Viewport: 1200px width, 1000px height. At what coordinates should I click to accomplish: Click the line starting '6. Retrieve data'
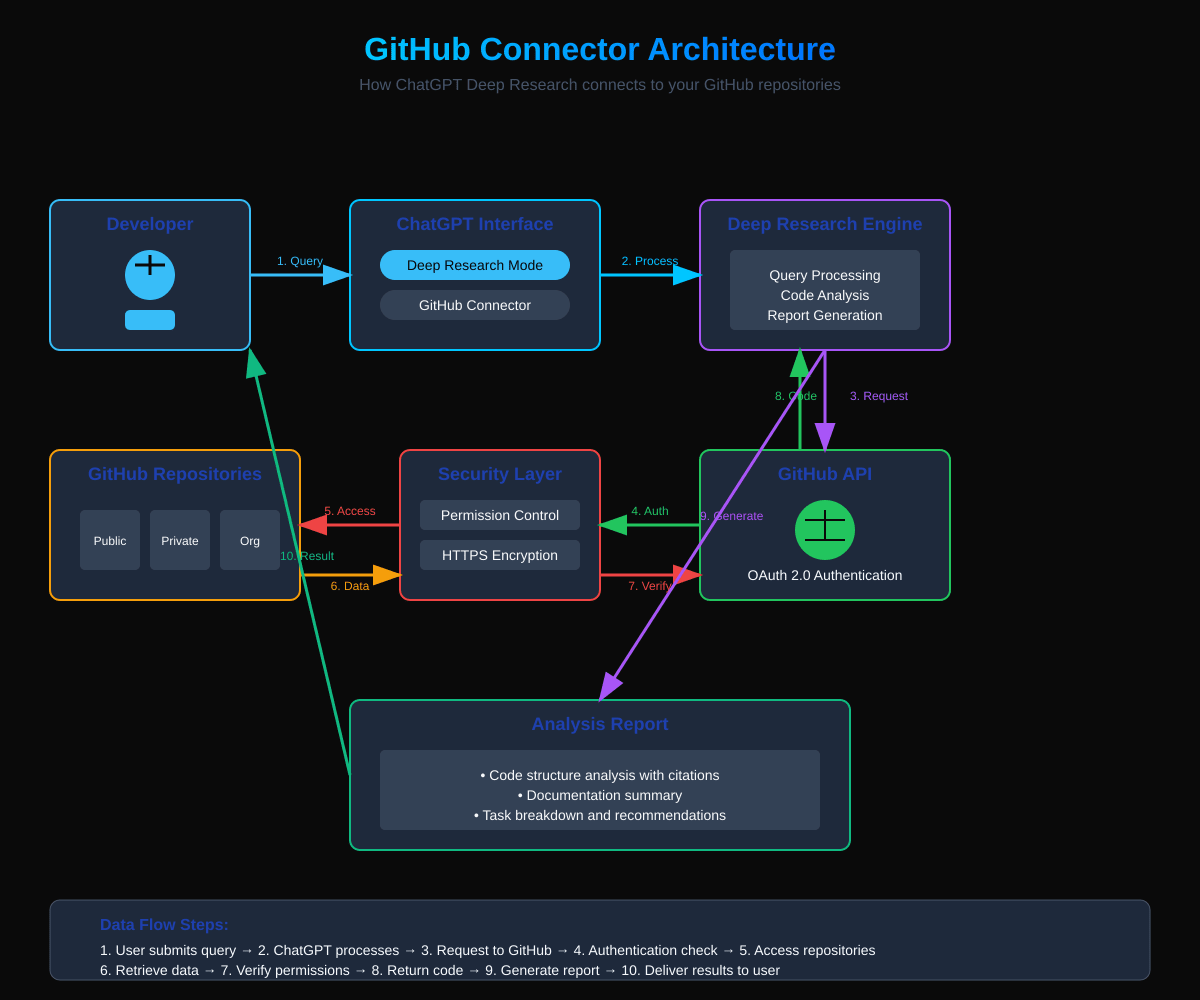coord(440,970)
